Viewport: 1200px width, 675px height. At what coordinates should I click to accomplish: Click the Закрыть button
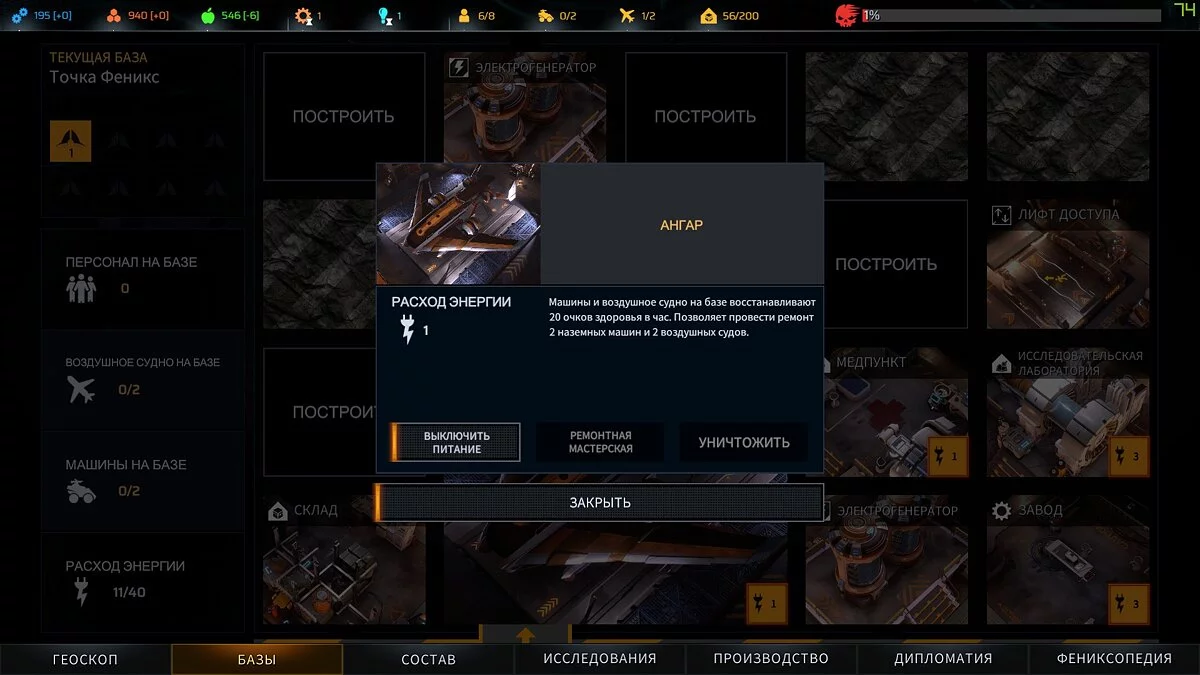click(x=599, y=502)
